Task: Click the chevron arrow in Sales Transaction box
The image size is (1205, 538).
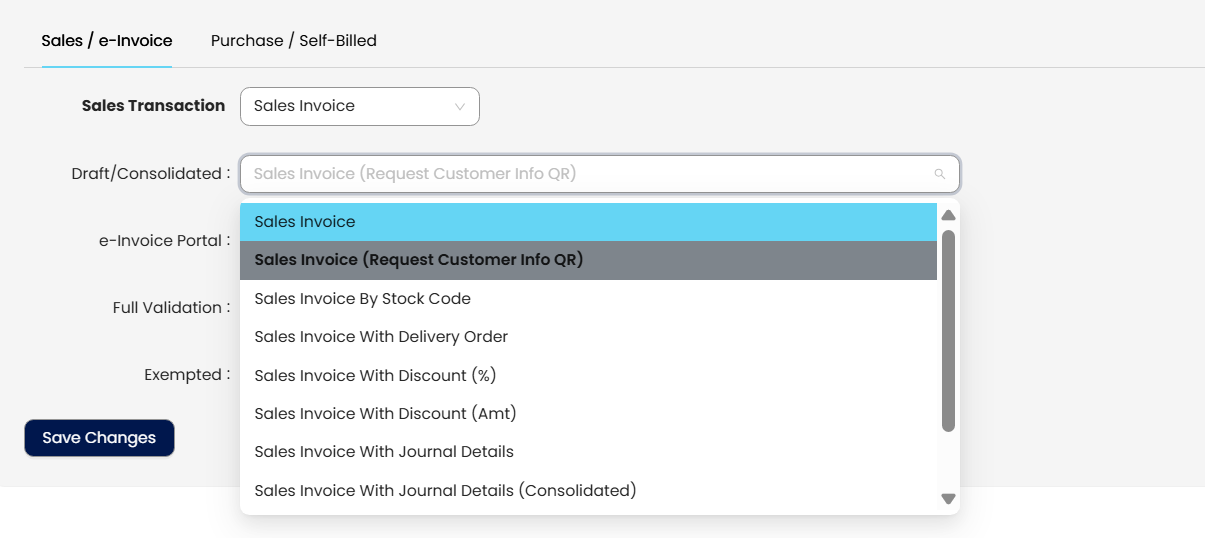Action: pos(460,106)
